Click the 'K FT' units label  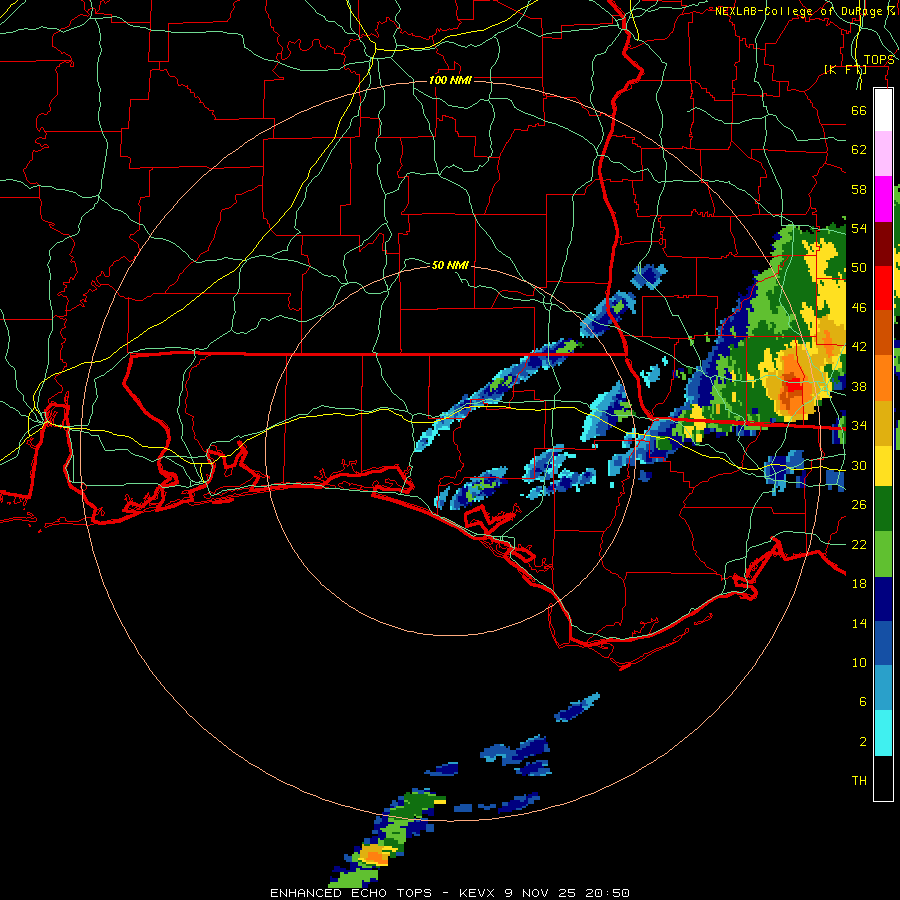[845, 69]
